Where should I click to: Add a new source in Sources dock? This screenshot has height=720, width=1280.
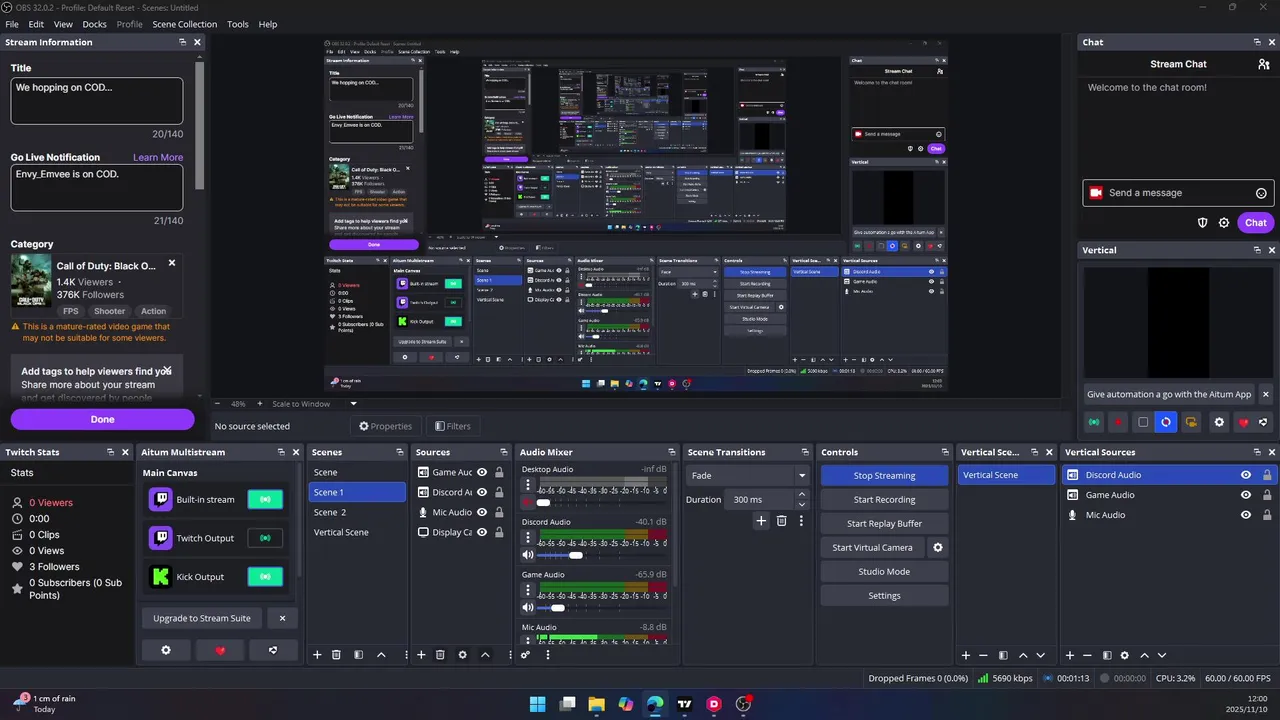pyautogui.click(x=421, y=655)
